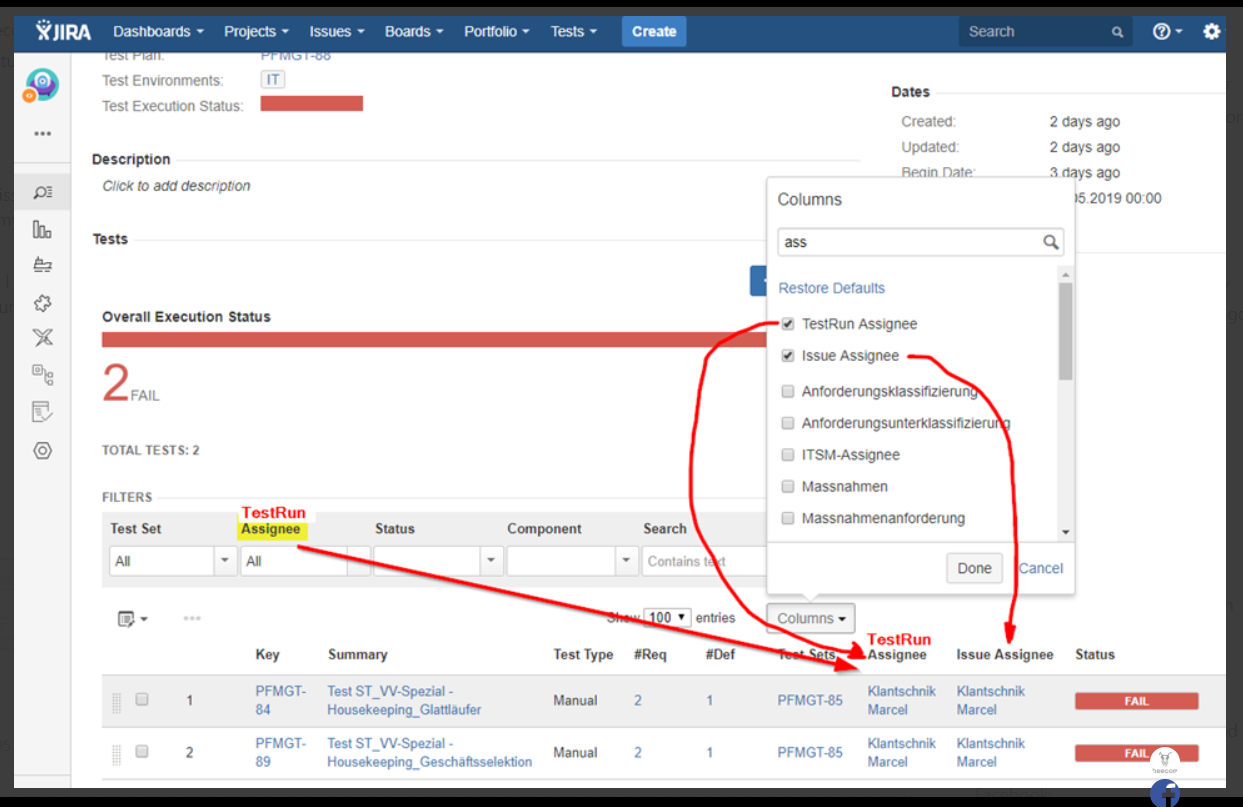The height and width of the screenshot is (807, 1243).
Task: Click the Restore Defaults link
Action: point(831,287)
